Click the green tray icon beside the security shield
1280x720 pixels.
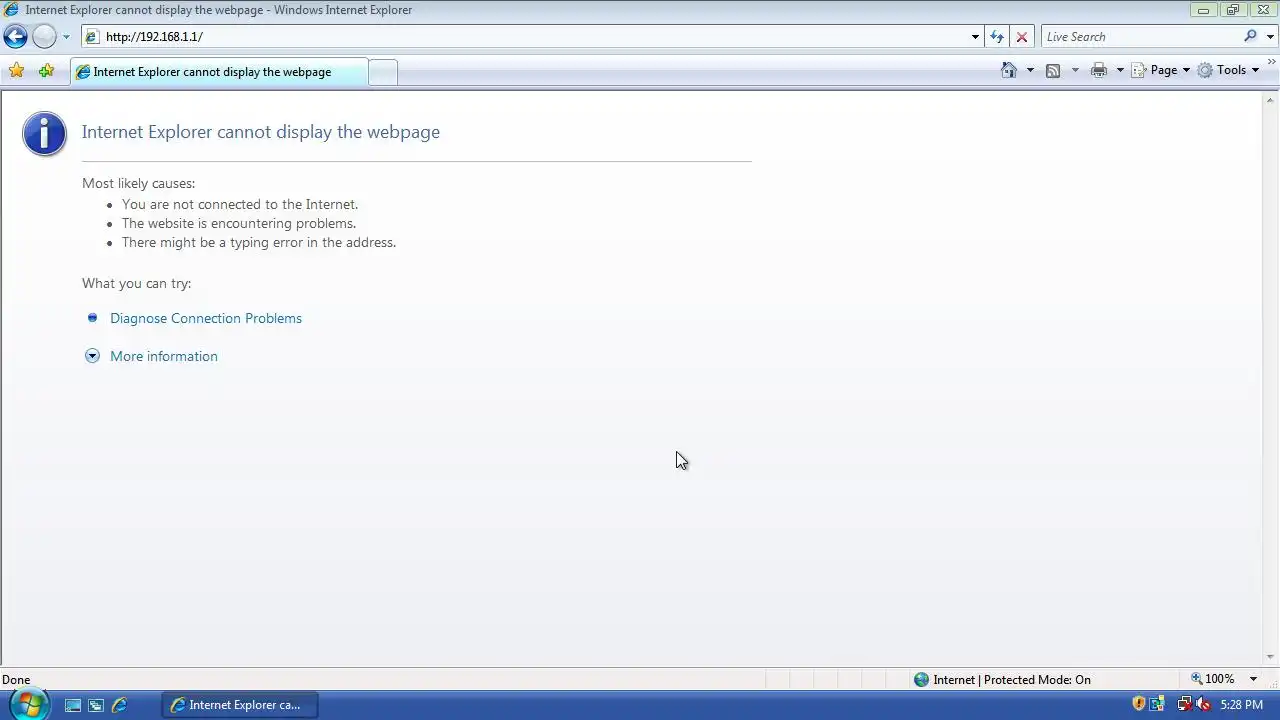(1158, 704)
